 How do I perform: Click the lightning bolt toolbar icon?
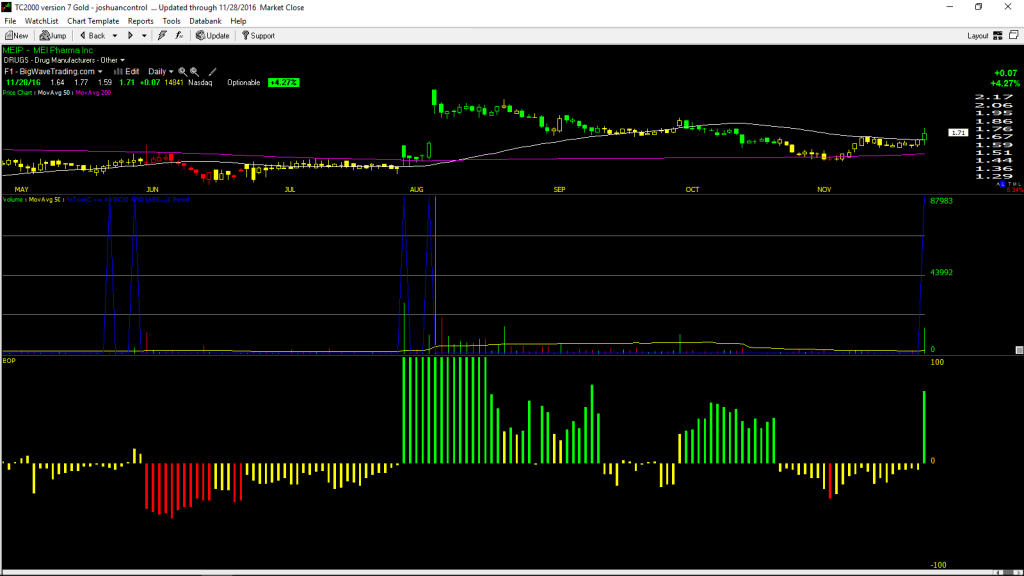tap(162, 36)
